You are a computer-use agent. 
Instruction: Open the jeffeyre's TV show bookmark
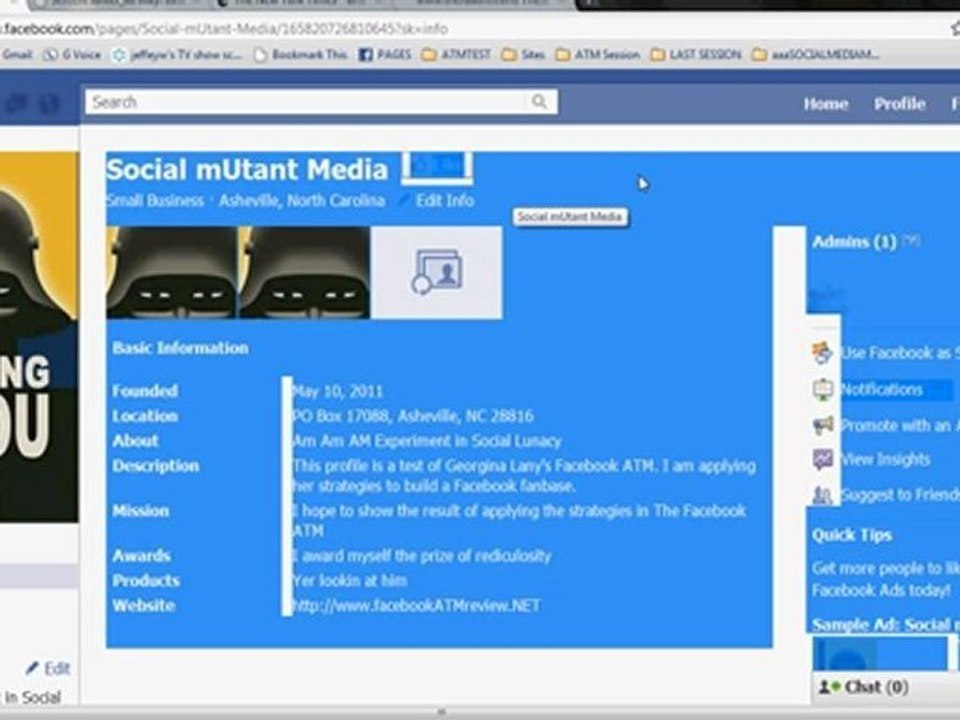[178, 54]
